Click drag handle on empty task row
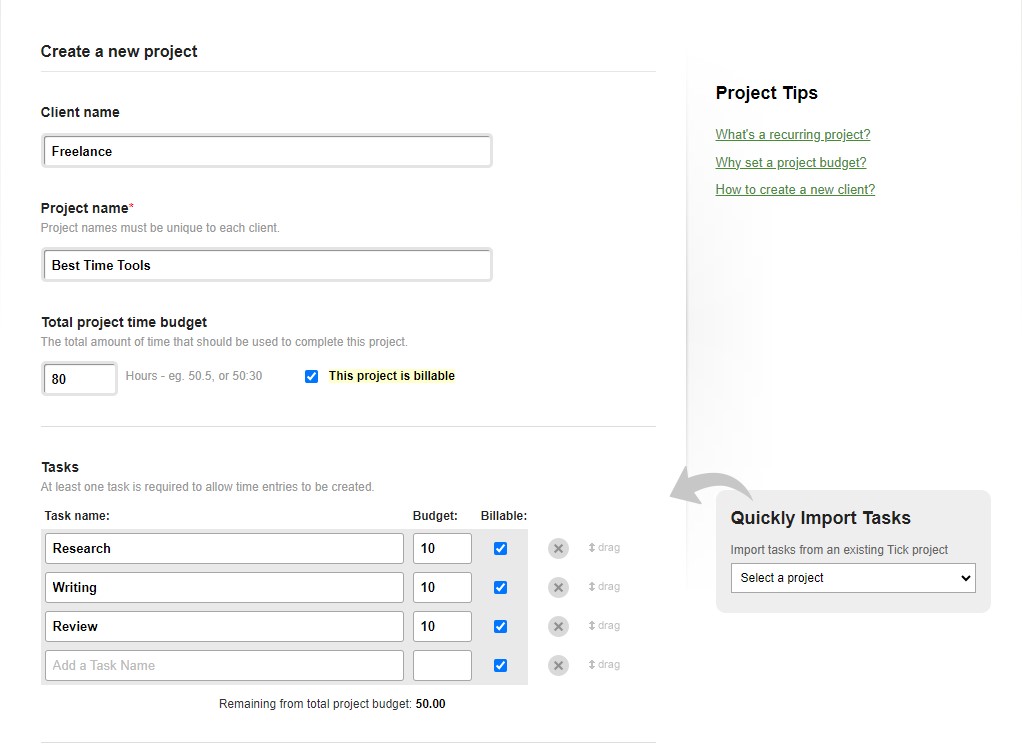 click(604, 665)
